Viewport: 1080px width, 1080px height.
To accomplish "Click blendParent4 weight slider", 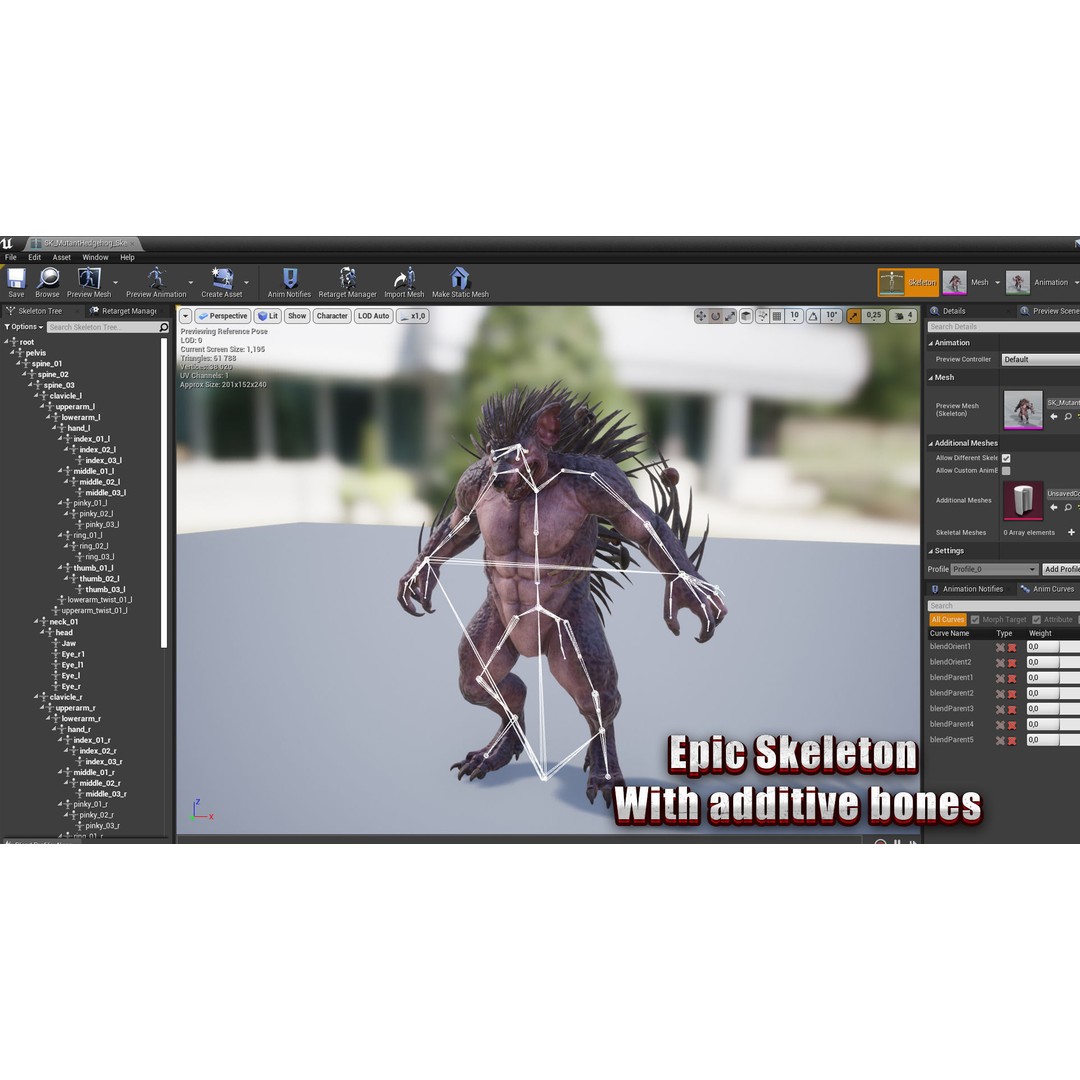I will coord(1053,725).
